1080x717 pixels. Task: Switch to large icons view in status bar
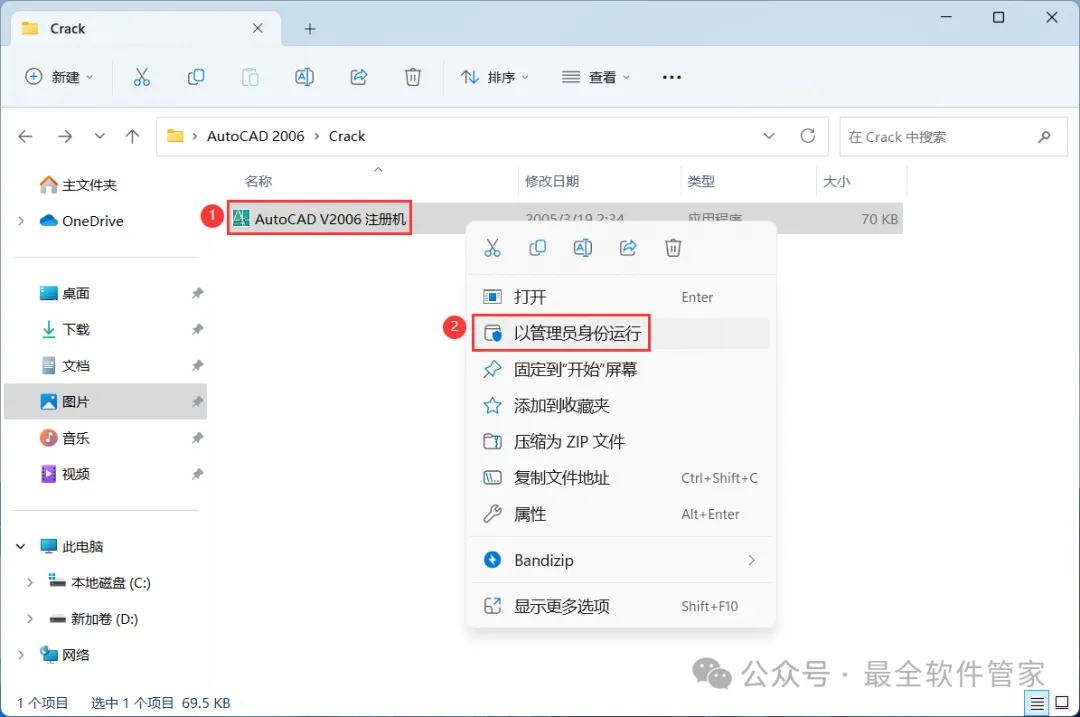(x=1062, y=703)
